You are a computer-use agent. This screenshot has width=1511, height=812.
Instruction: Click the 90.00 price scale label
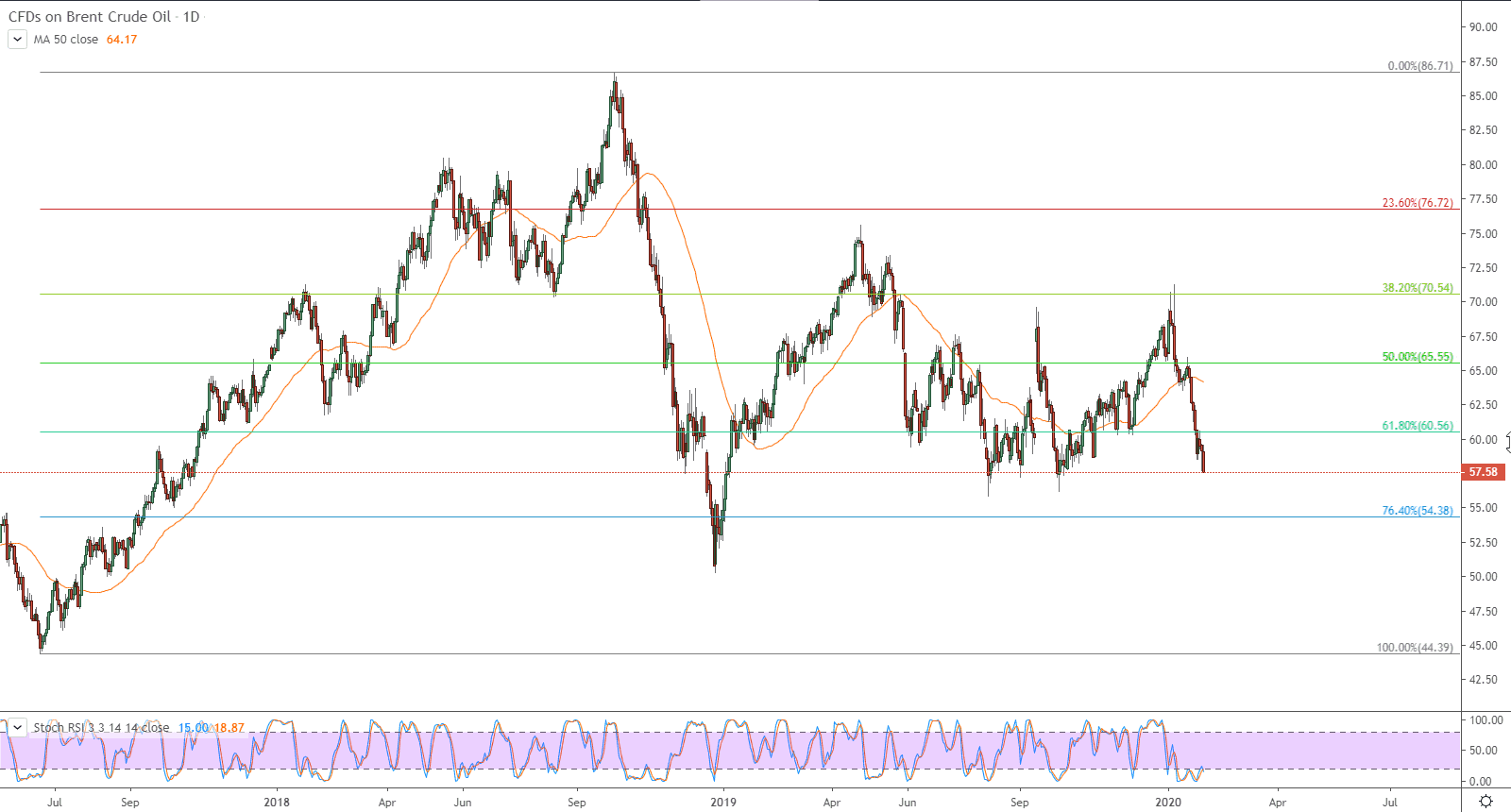(1483, 27)
